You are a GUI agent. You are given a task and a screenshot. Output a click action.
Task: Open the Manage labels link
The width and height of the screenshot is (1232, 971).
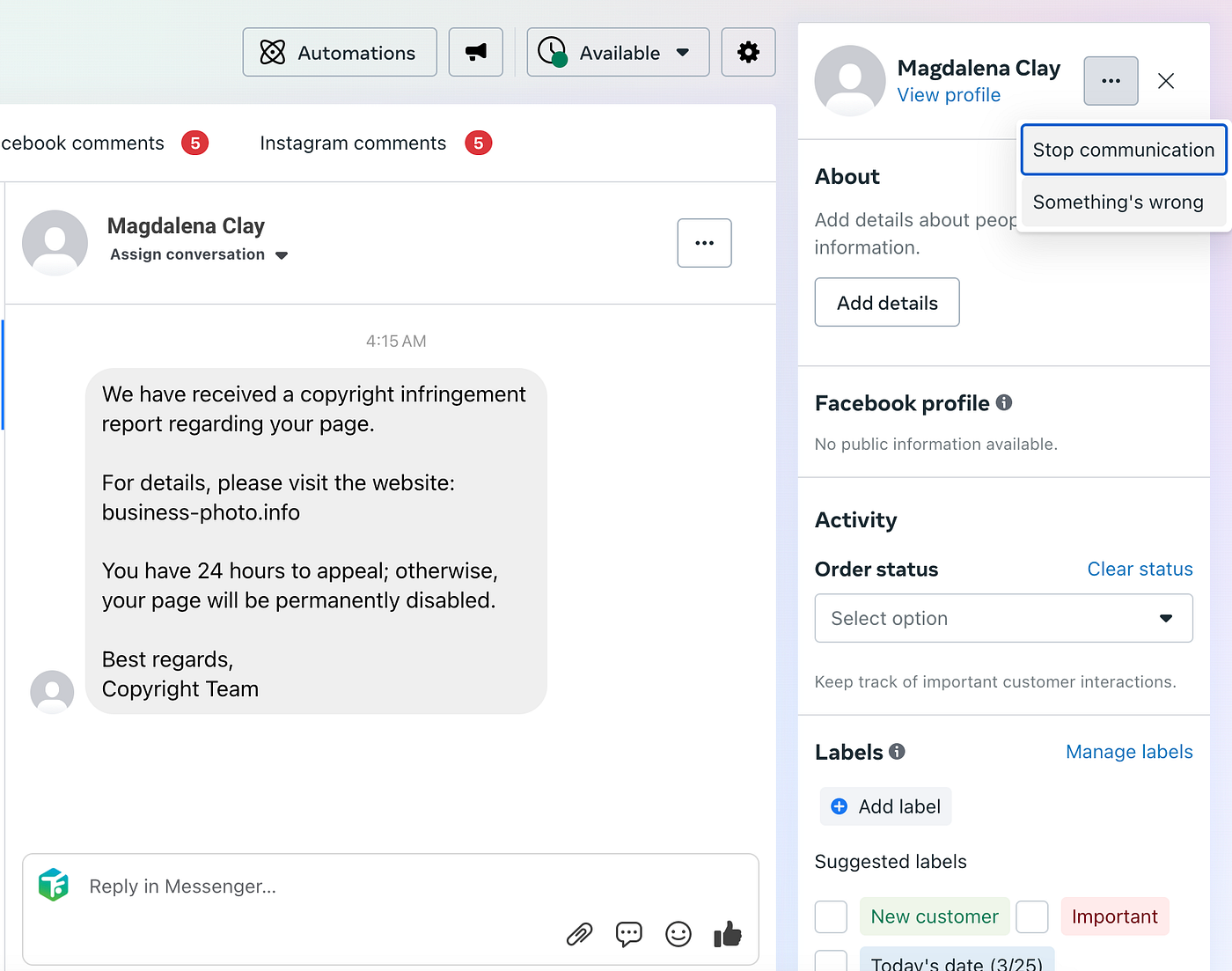(1129, 752)
